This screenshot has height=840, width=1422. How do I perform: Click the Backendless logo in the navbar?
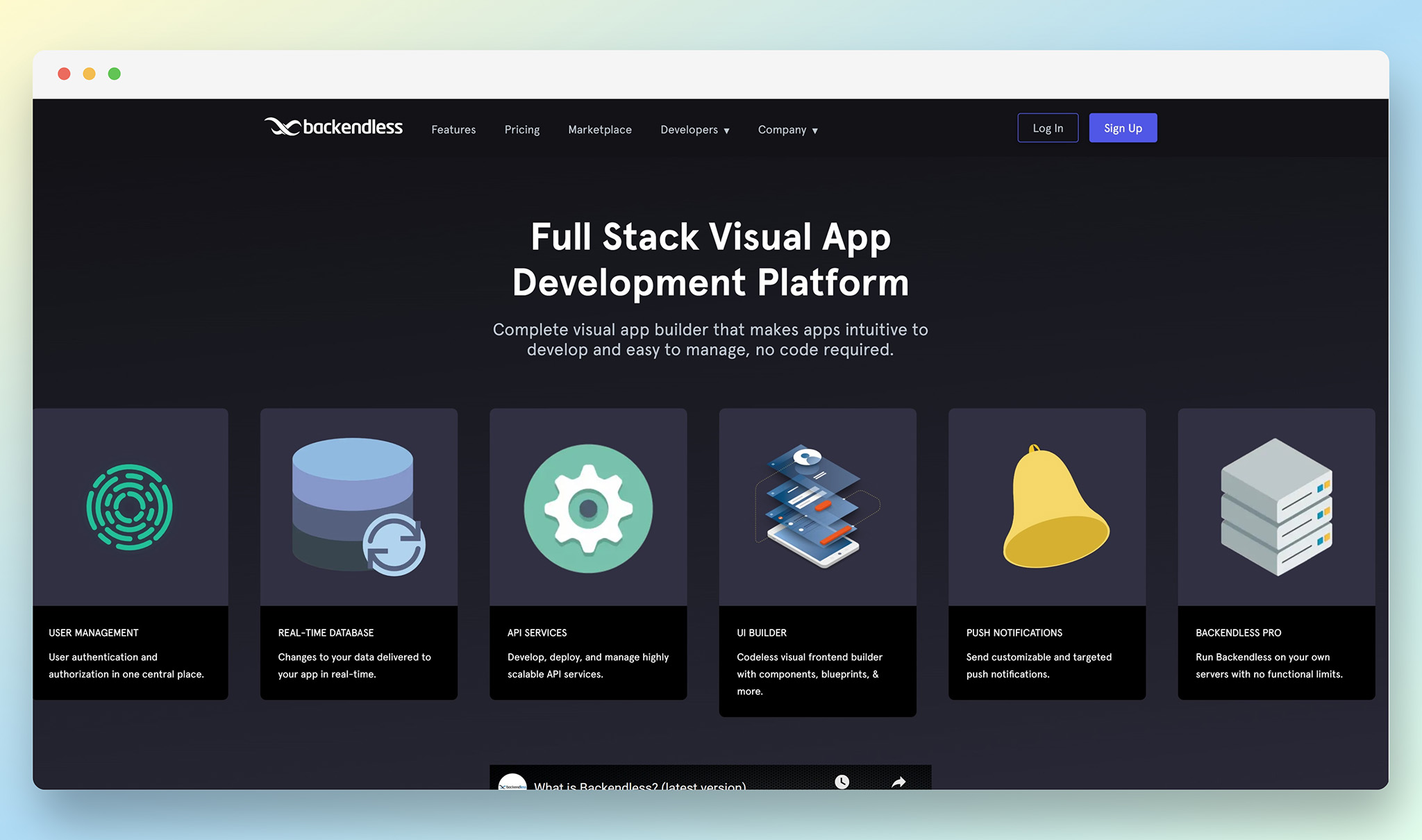(333, 127)
